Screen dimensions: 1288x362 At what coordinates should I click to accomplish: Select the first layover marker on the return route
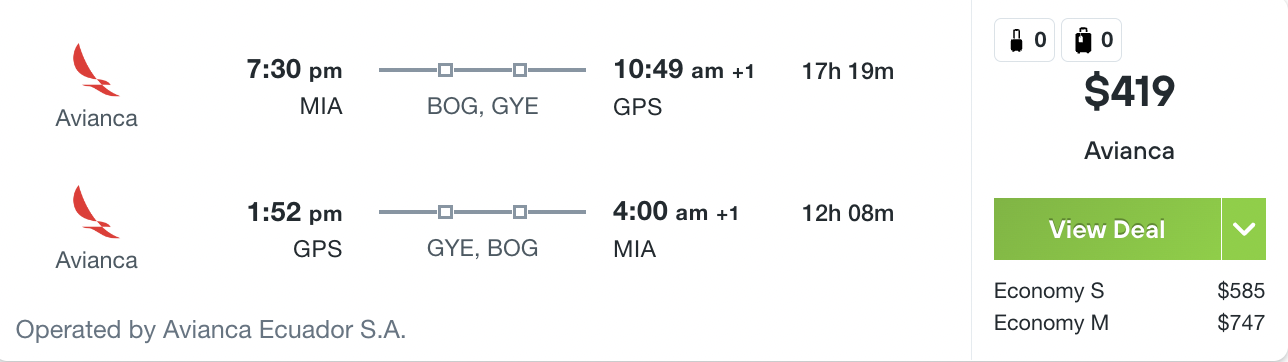pyautogui.click(x=446, y=212)
